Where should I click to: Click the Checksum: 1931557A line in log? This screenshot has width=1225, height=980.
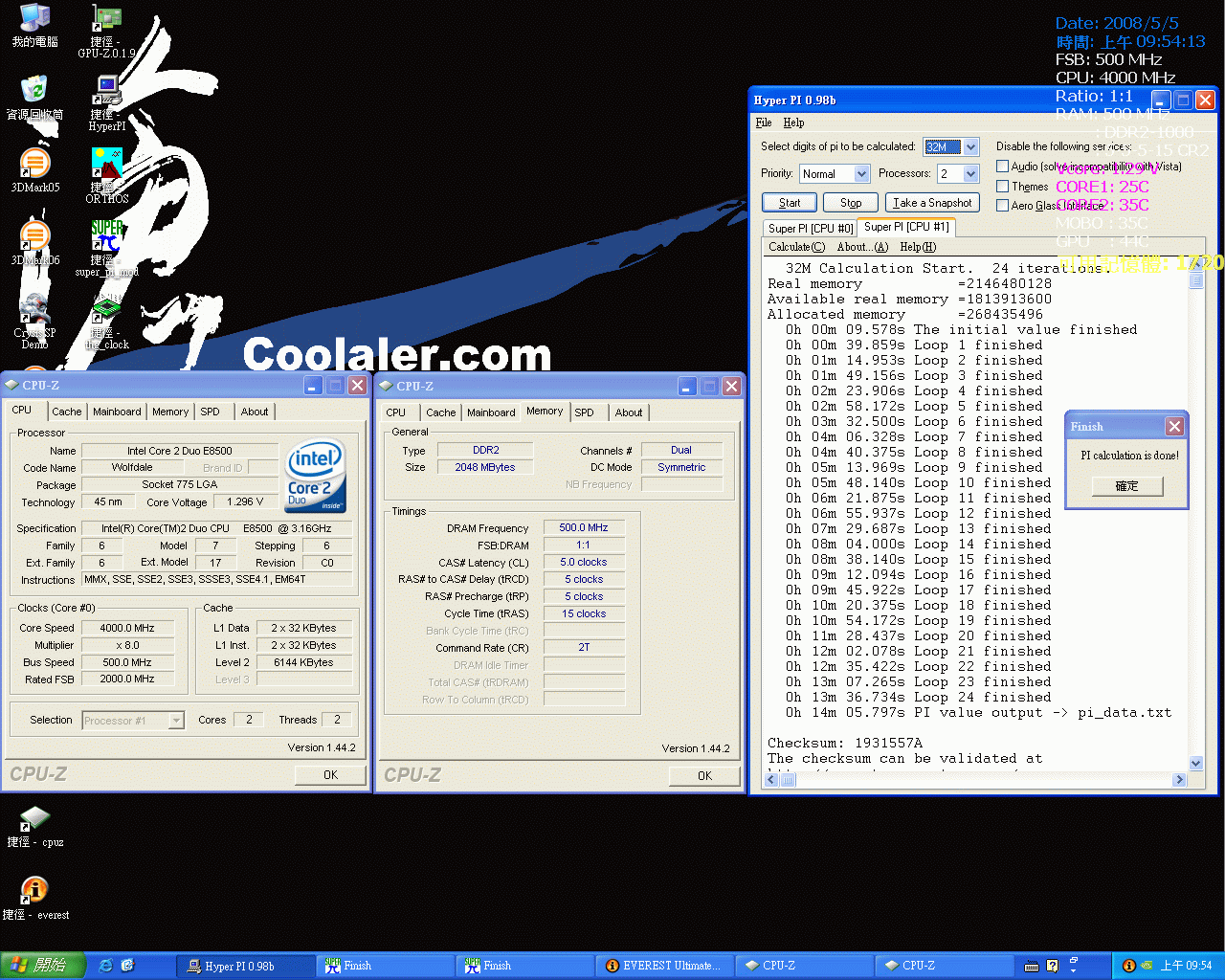click(845, 743)
